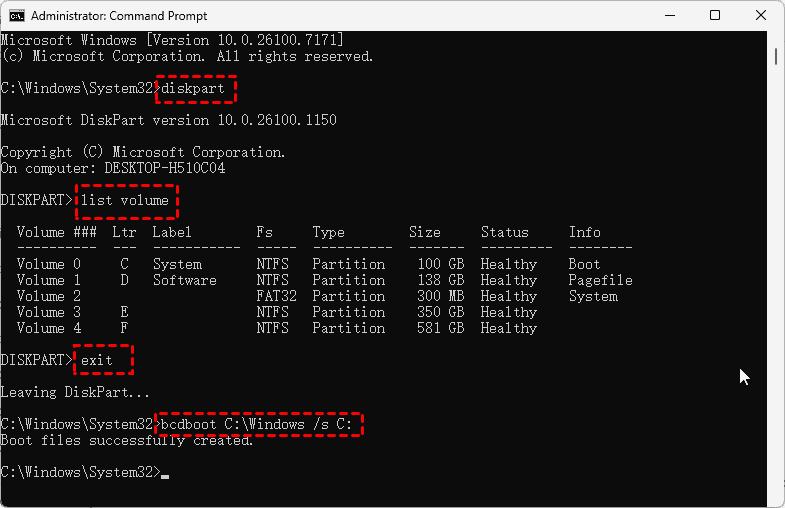
Task: Close the Administrator Command Prompt window
Action: click(x=761, y=16)
